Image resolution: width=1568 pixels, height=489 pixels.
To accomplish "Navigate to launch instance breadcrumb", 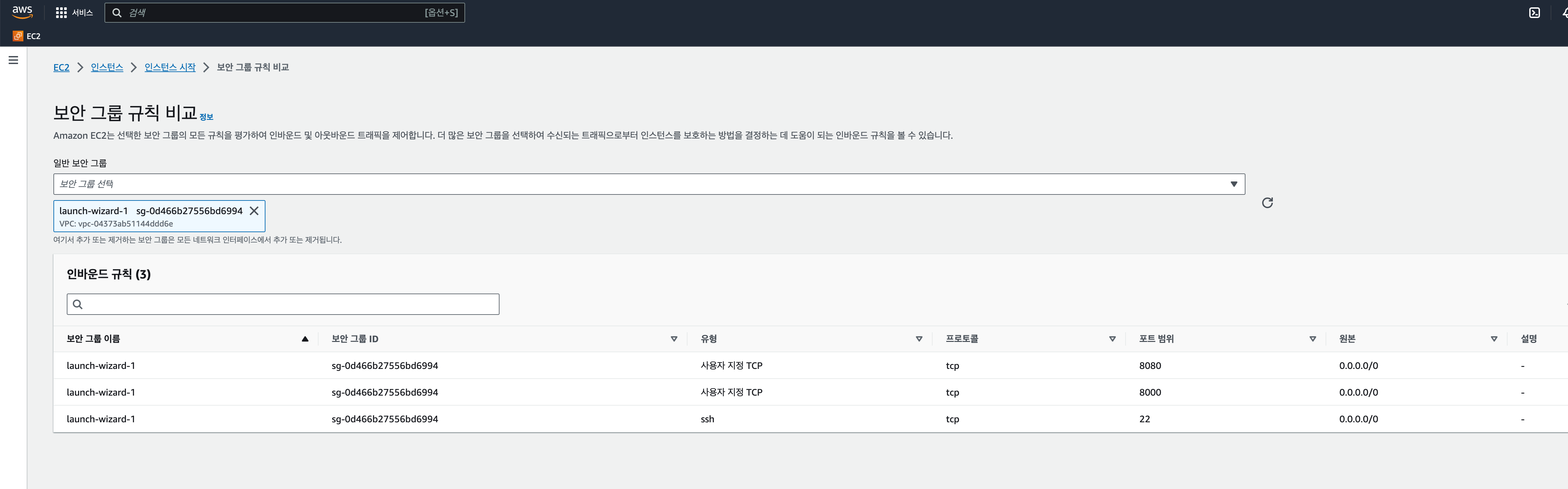I will [x=170, y=67].
